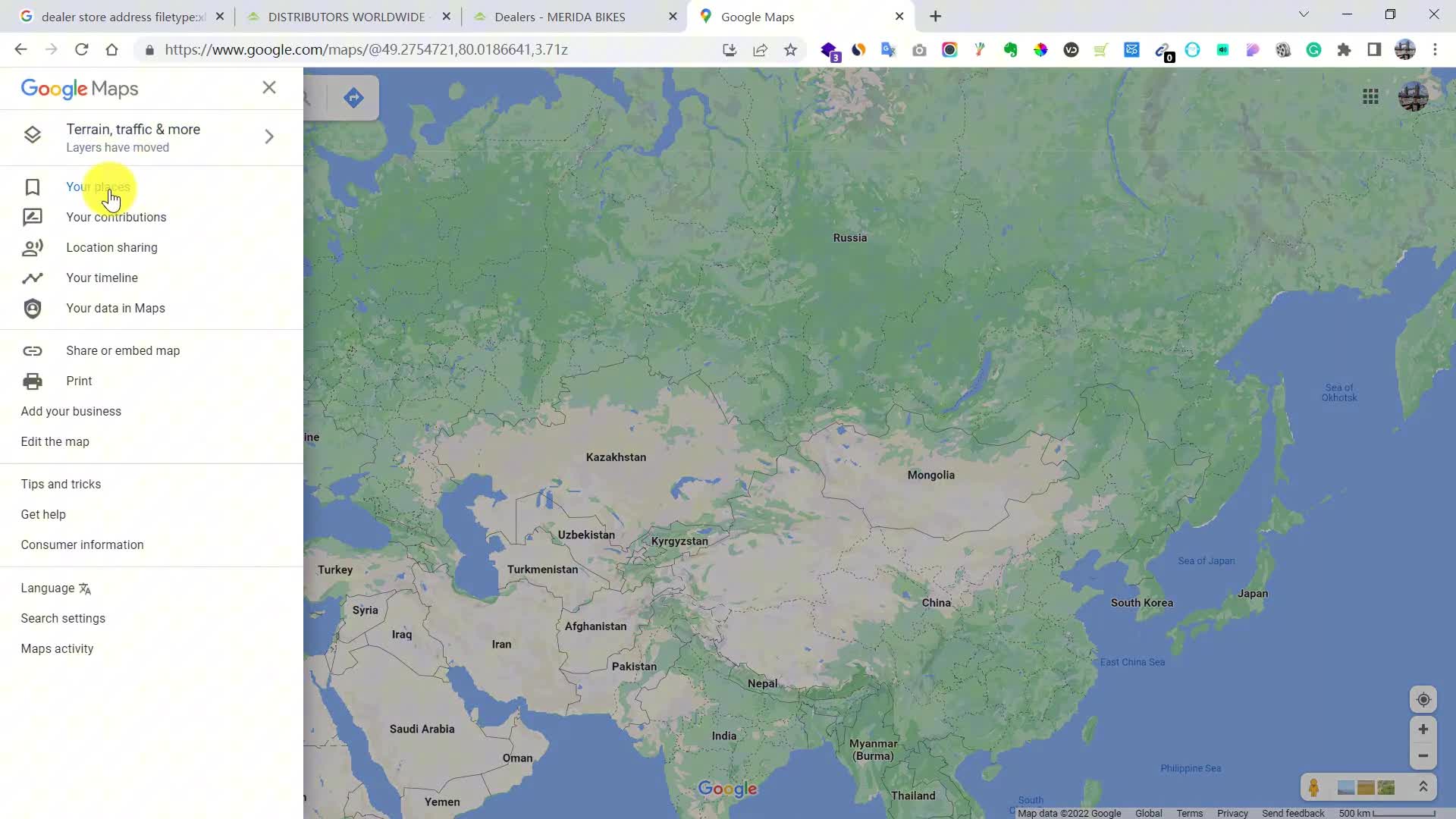The image size is (1456, 819).
Task: Toggle the Chrome side panel icon
Action: [1374, 50]
